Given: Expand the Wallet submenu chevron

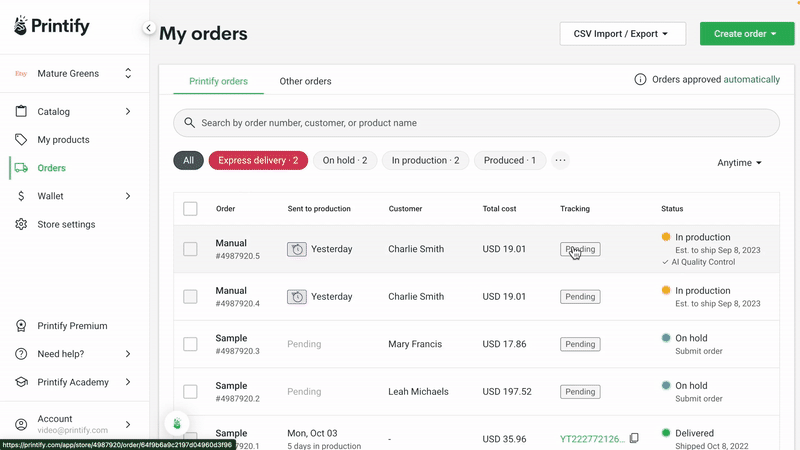Looking at the screenshot, I should [128, 196].
